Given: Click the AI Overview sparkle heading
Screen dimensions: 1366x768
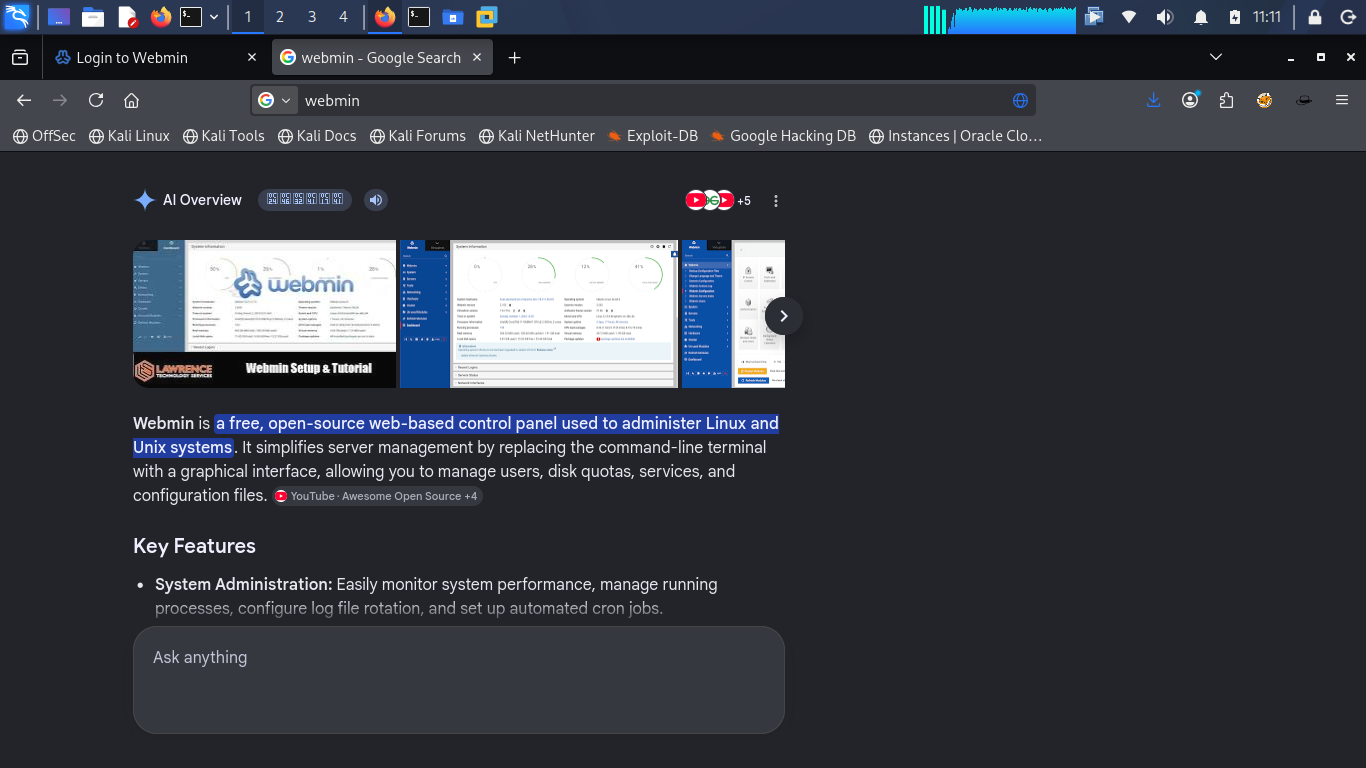Looking at the screenshot, I should coord(188,200).
